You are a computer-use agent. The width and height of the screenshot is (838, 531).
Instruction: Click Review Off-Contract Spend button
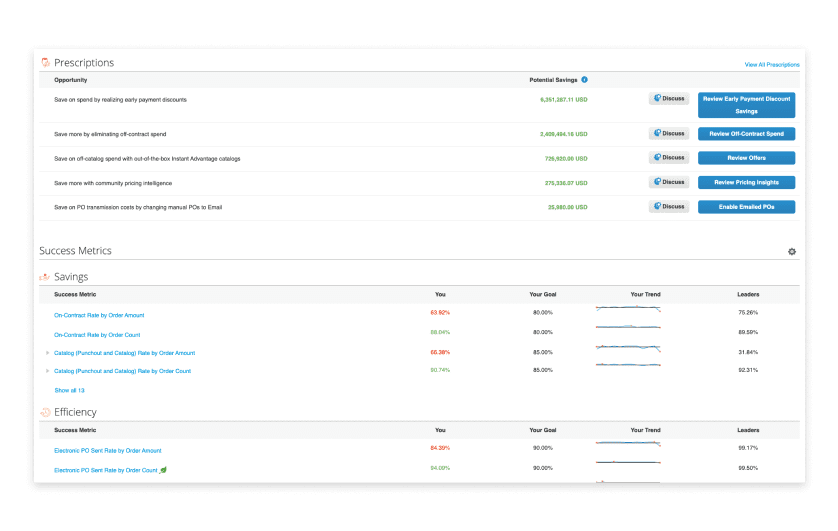pyautogui.click(x=746, y=134)
